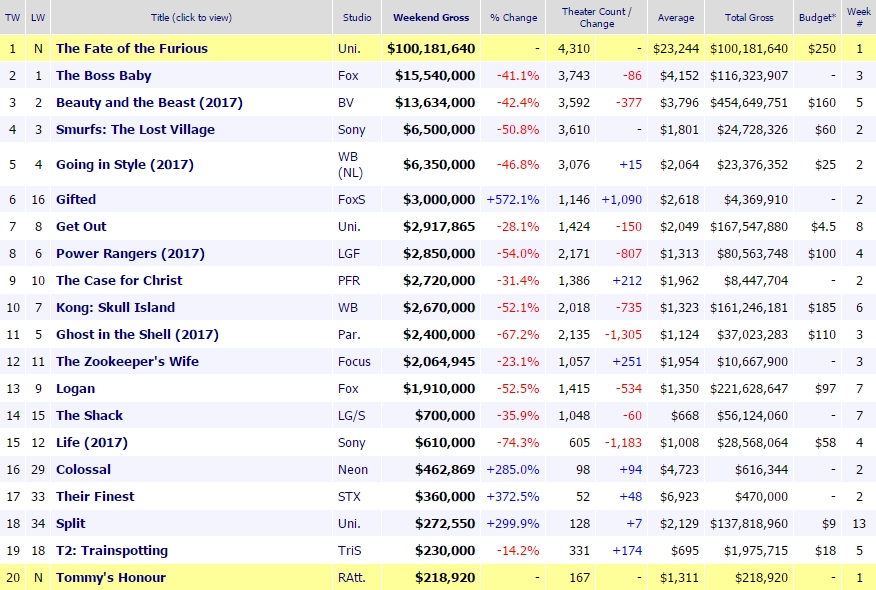Screen dimensions: 876x590
Task: Select the $250 budget value
Action: click(x=822, y=49)
